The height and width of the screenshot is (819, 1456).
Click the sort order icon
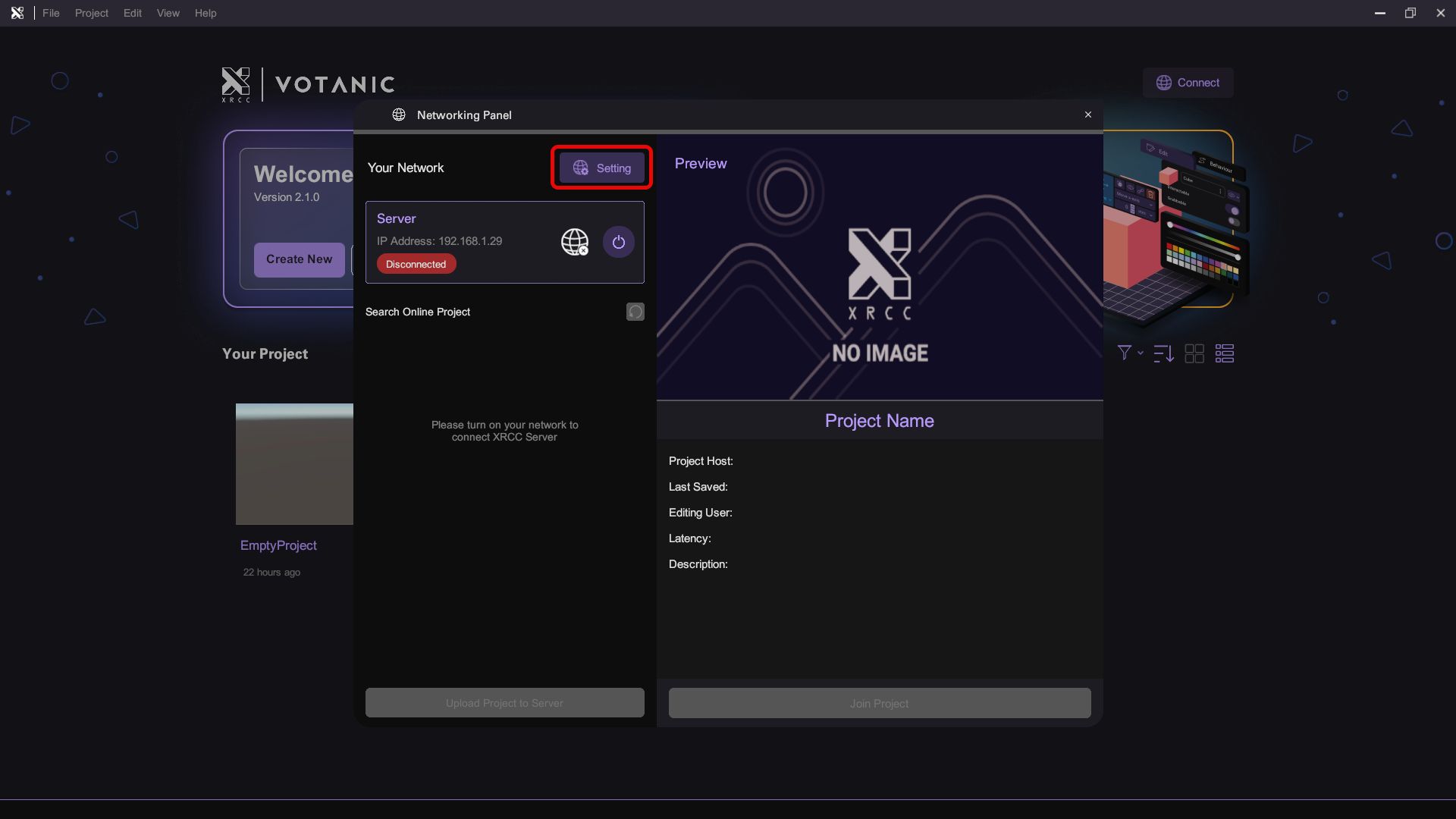point(1163,353)
